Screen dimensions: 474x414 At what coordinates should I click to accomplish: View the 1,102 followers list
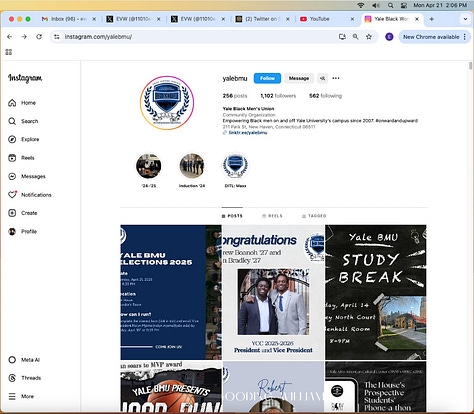click(278, 96)
